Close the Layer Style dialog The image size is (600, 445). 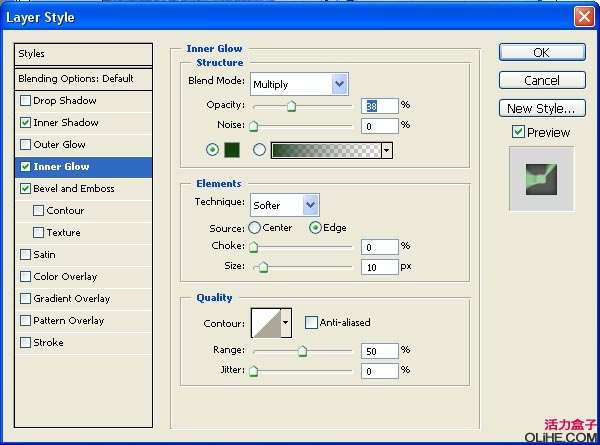(x=583, y=17)
